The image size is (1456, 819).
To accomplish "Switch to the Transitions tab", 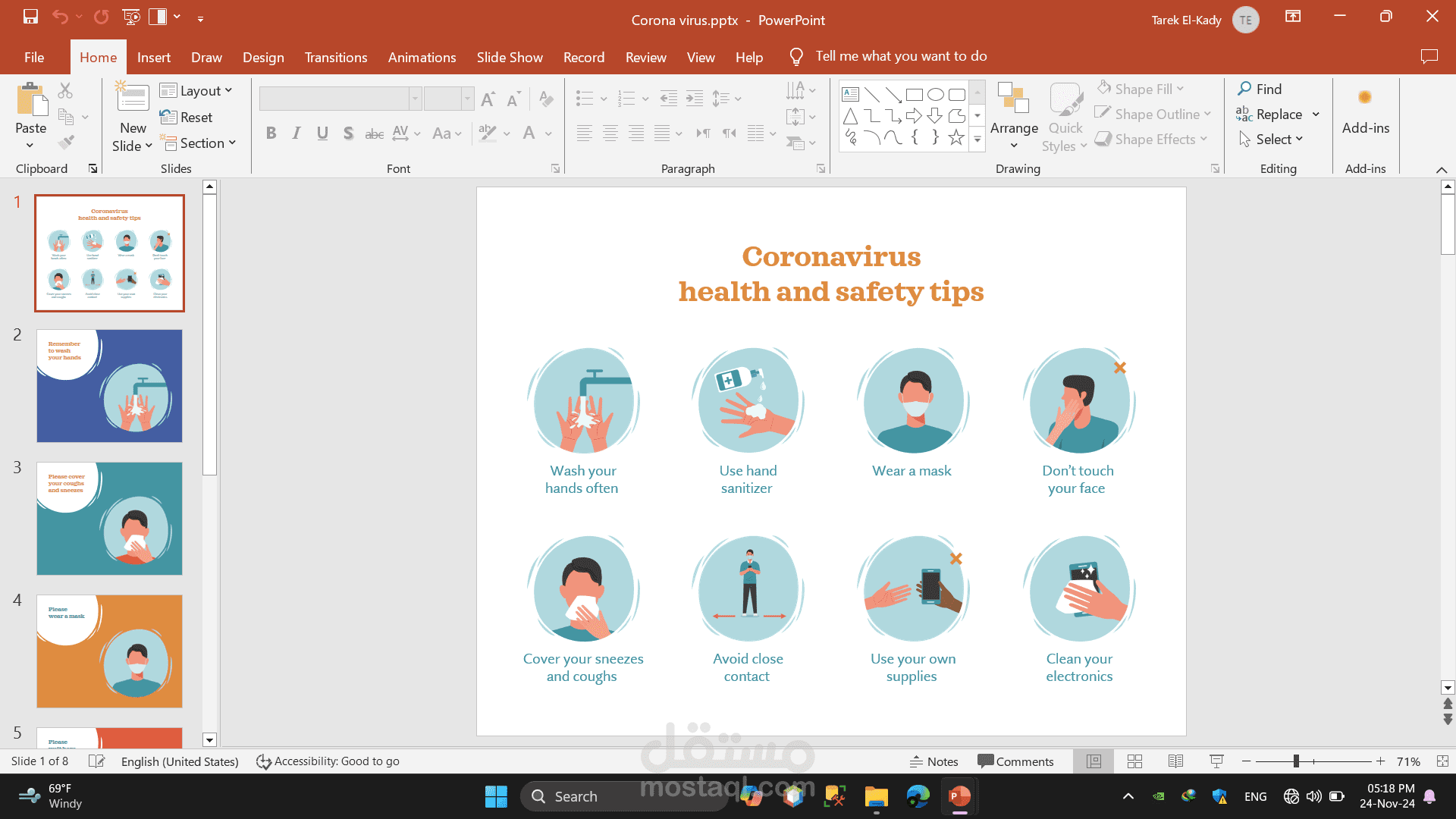I will 336,57.
